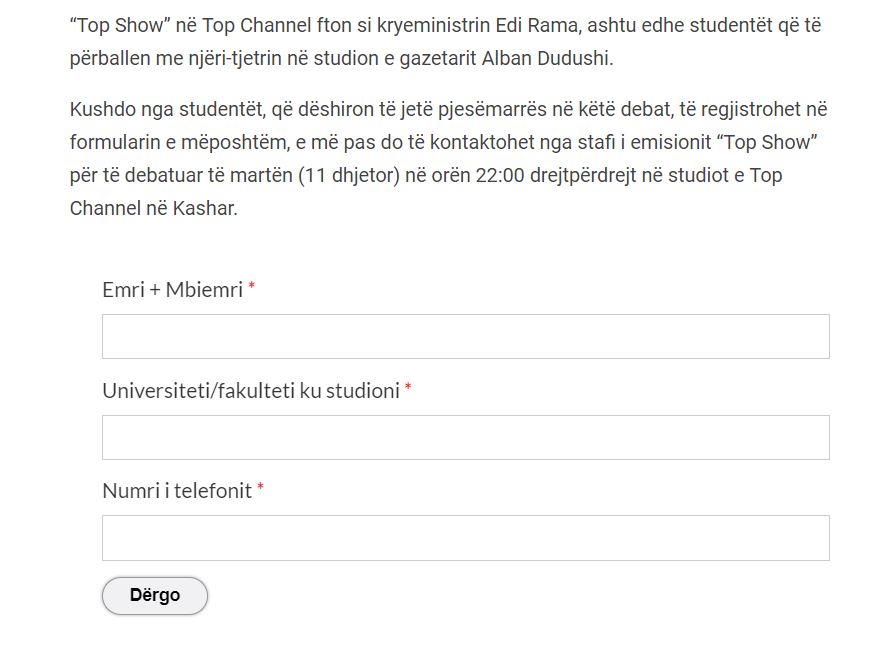Image resolution: width=889 pixels, height=669 pixels.
Task: Click the red asterisk beside Emri + Mbiemri
Action: pos(252,288)
